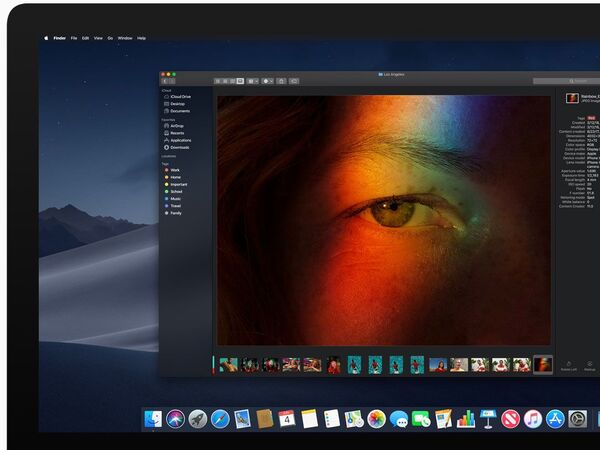The width and height of the screenshot is (600, 450).
Task: Open the group-by arrange dropdown
Action: [253, 80]
